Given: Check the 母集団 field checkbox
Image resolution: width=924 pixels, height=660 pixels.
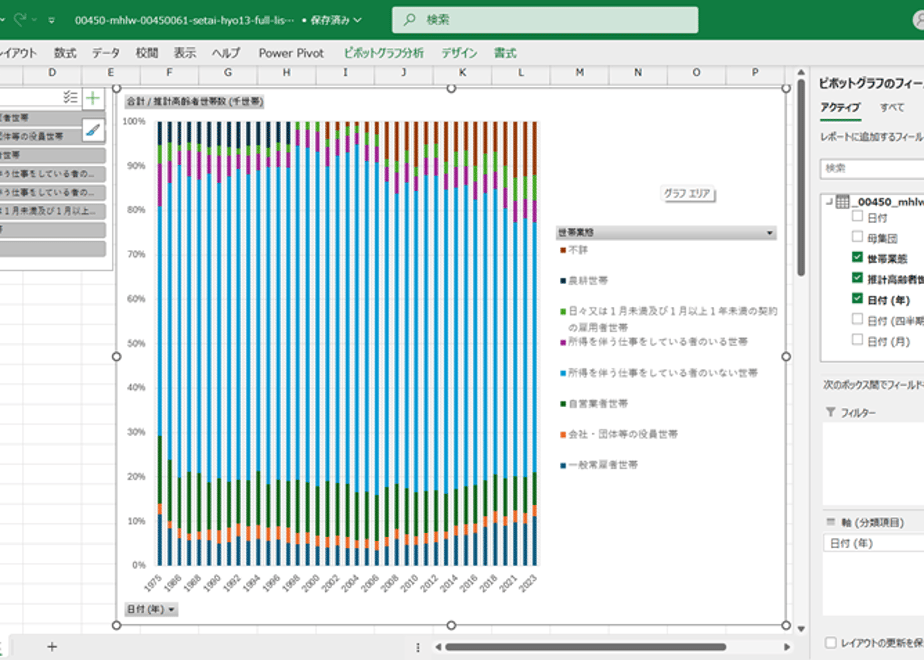Looking at the screenshot, I should pyautogui.click(x=857, y=237).
